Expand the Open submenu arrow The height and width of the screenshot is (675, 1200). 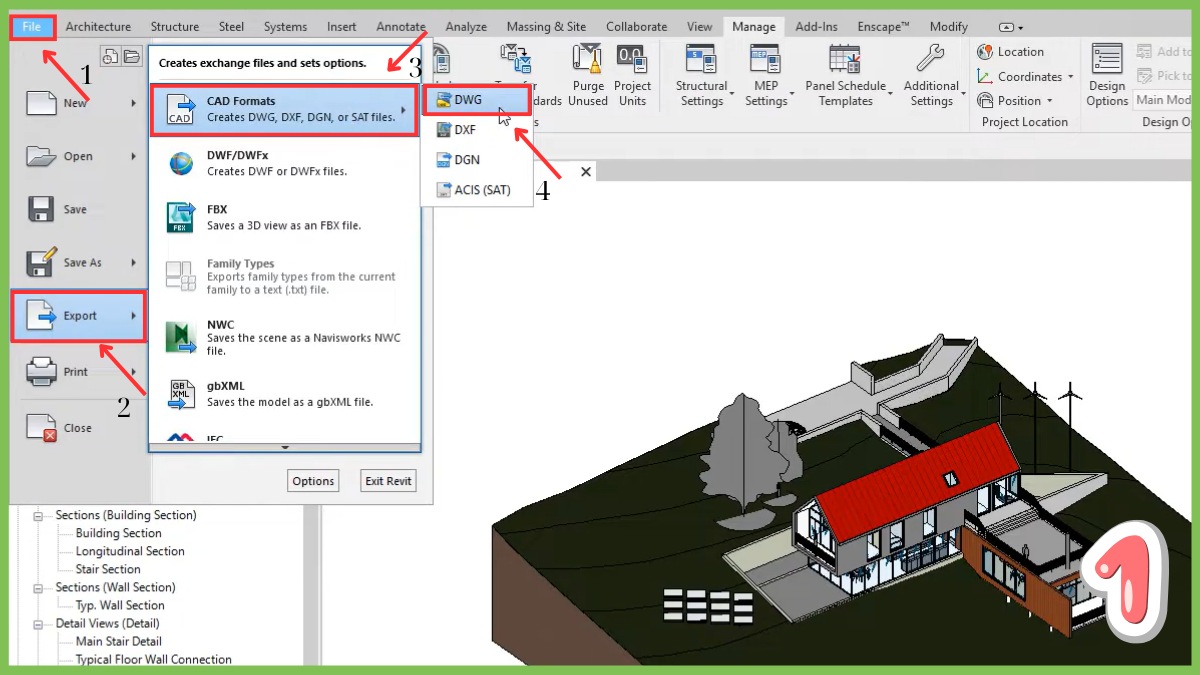pyautogui.click(x=133, y=156)
